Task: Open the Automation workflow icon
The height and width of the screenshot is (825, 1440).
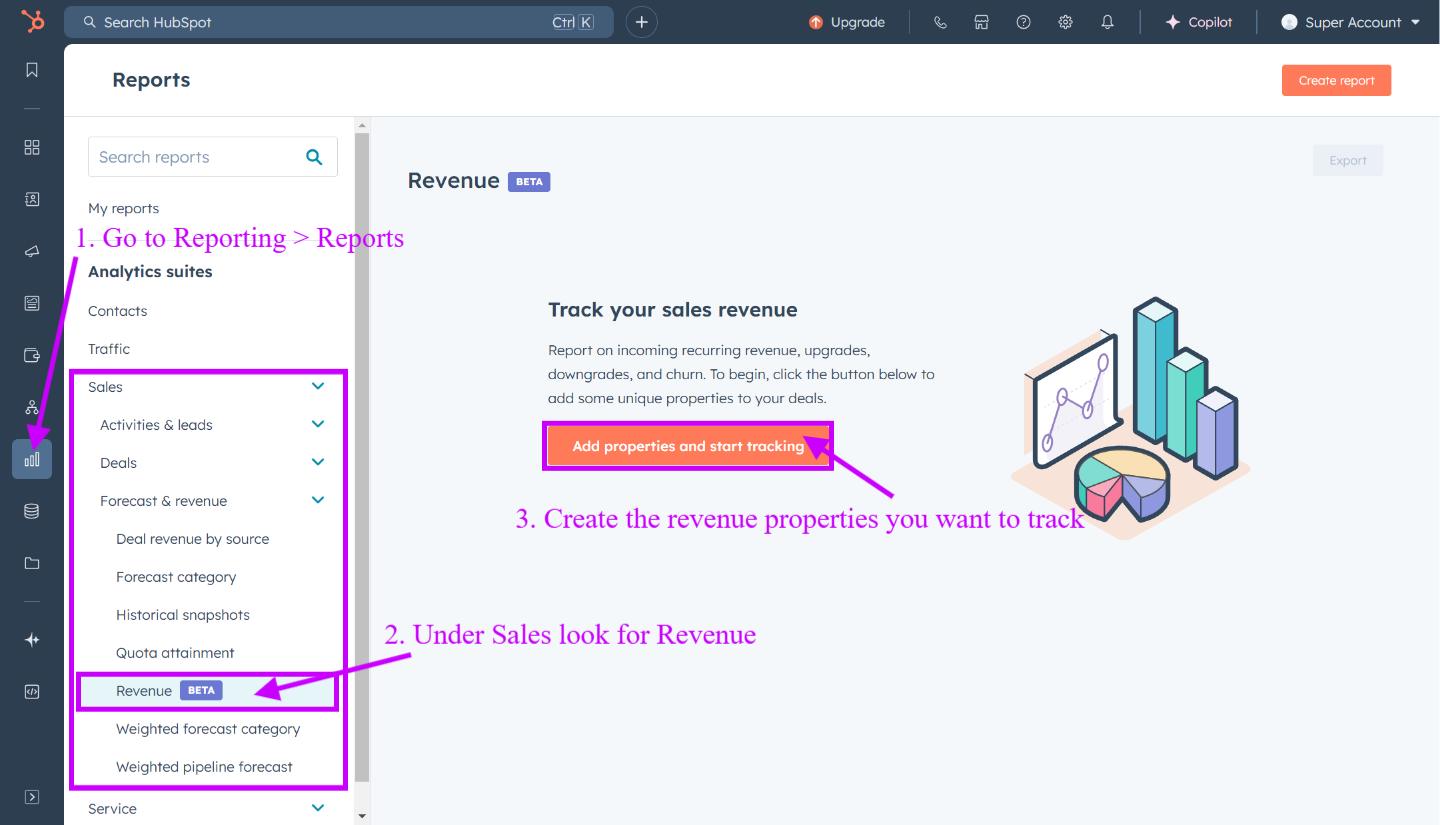Action: pyautogui.click(x=32, y=407)
